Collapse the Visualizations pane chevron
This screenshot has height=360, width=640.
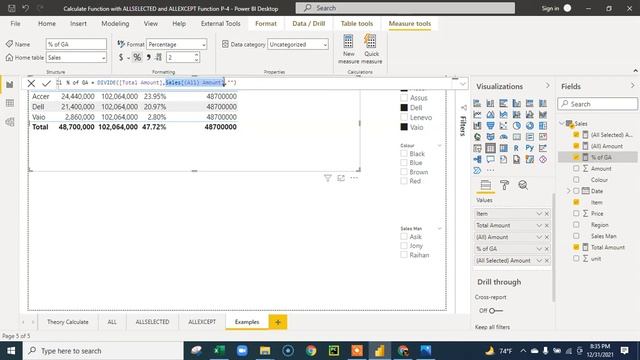click(x=548, y=86)
